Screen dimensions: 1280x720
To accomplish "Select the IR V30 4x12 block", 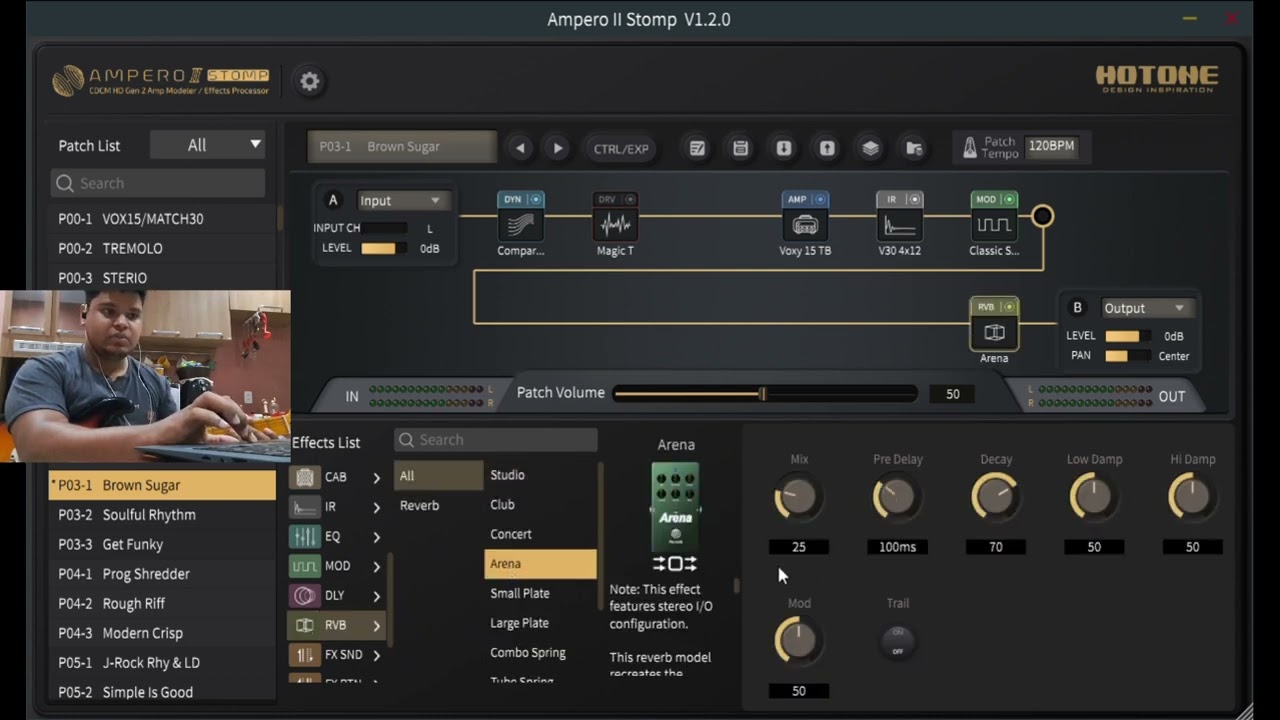I will tap(900, 225).
